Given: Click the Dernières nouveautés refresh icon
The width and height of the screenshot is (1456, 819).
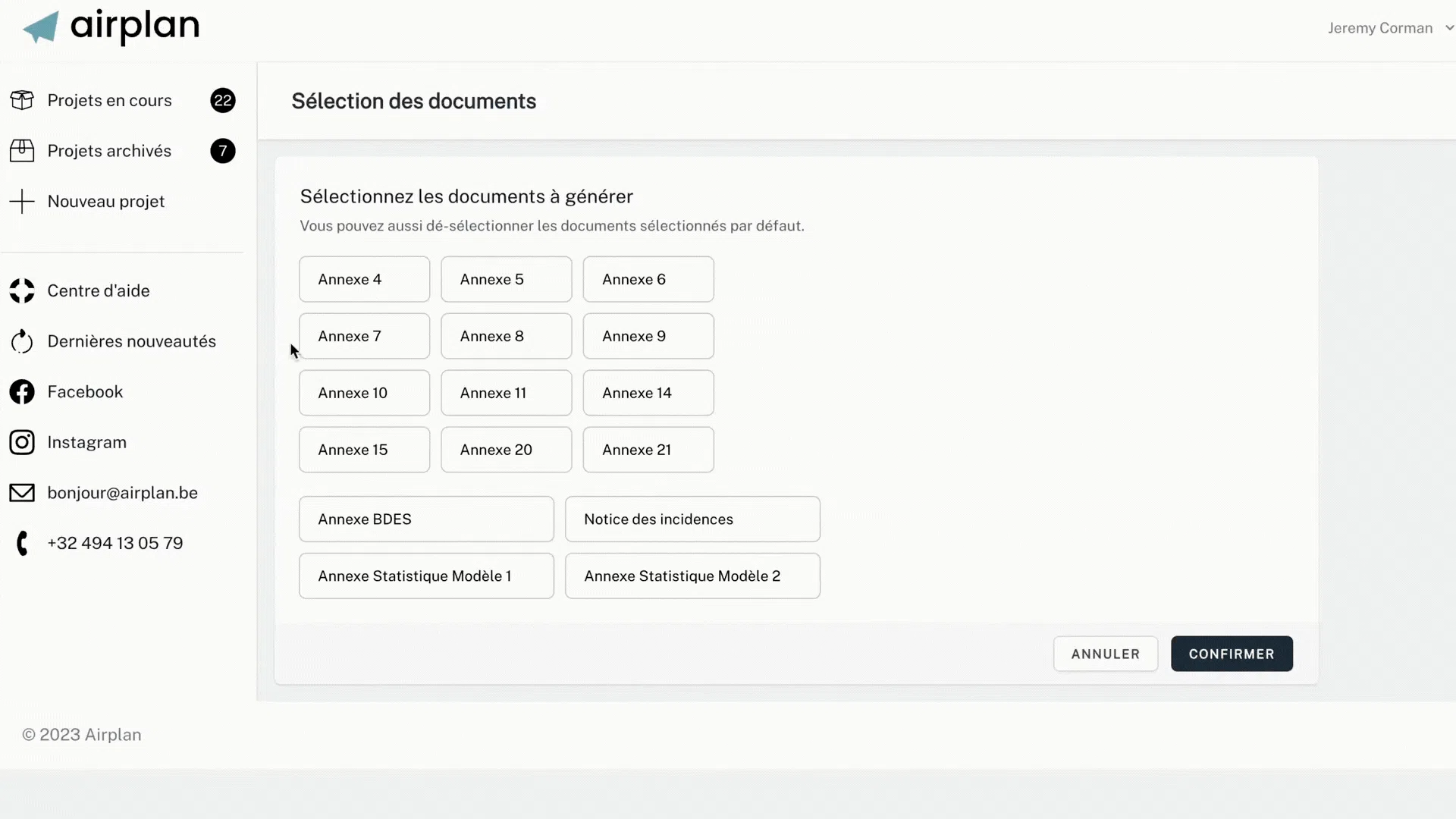Looking at the screenshot, I should click(22, 341).
